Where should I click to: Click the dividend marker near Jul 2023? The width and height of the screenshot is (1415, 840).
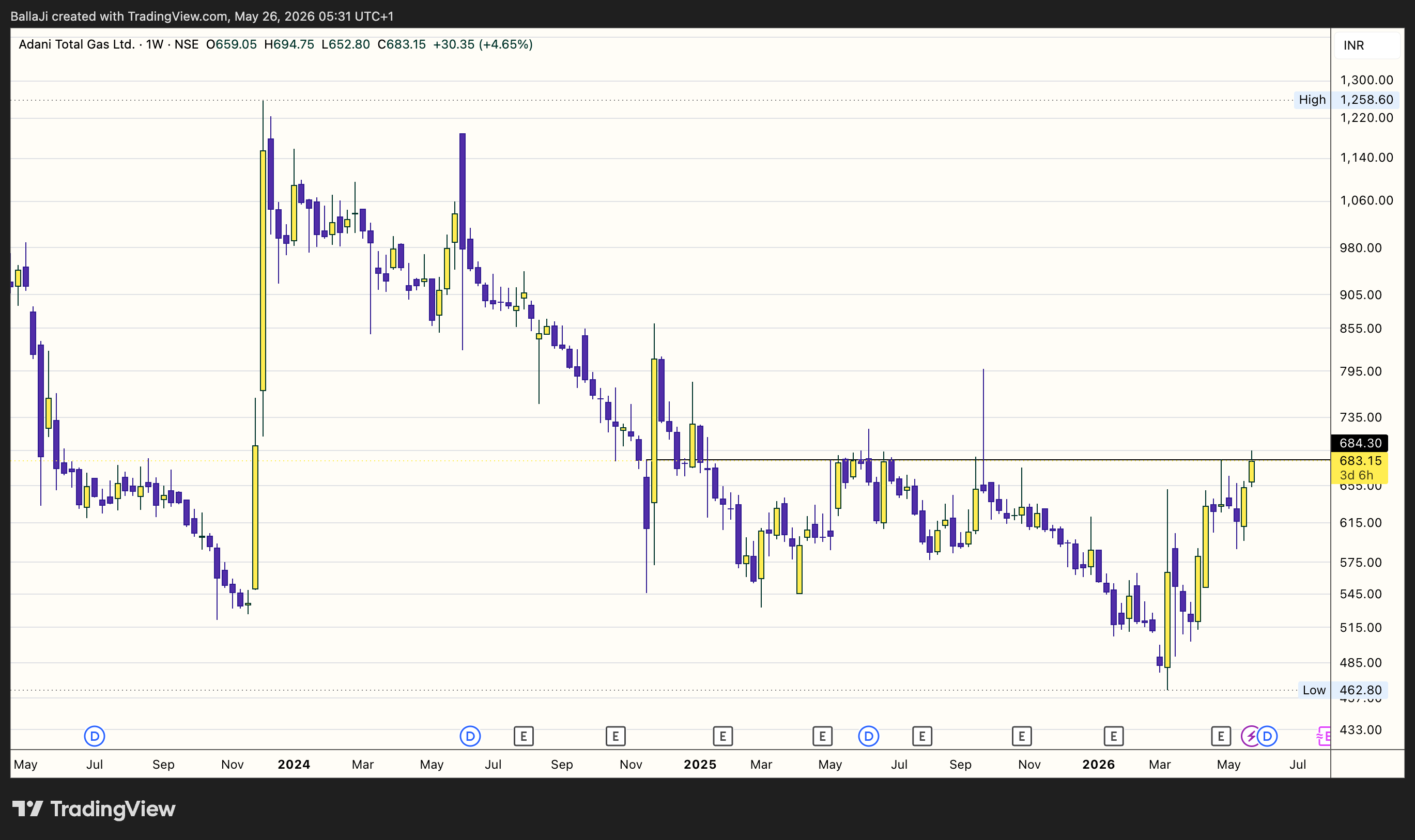(95, 736)
